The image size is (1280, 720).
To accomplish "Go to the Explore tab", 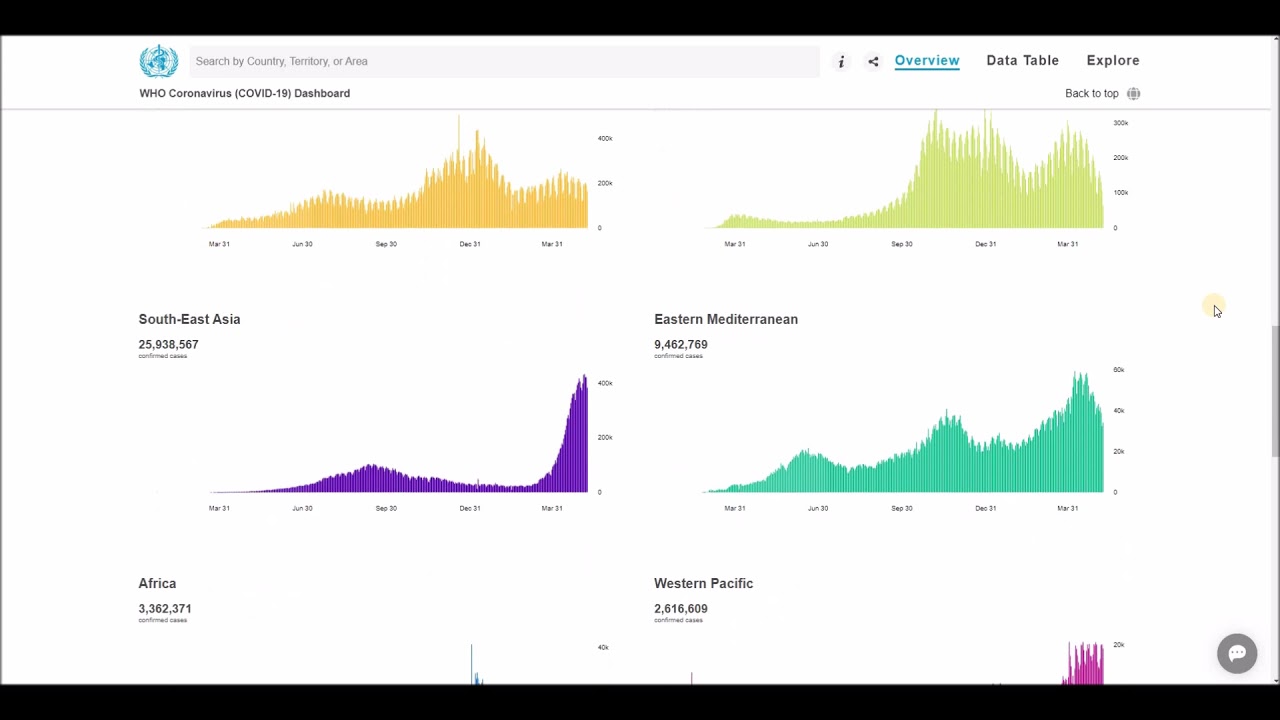I will click(1113, 61).
